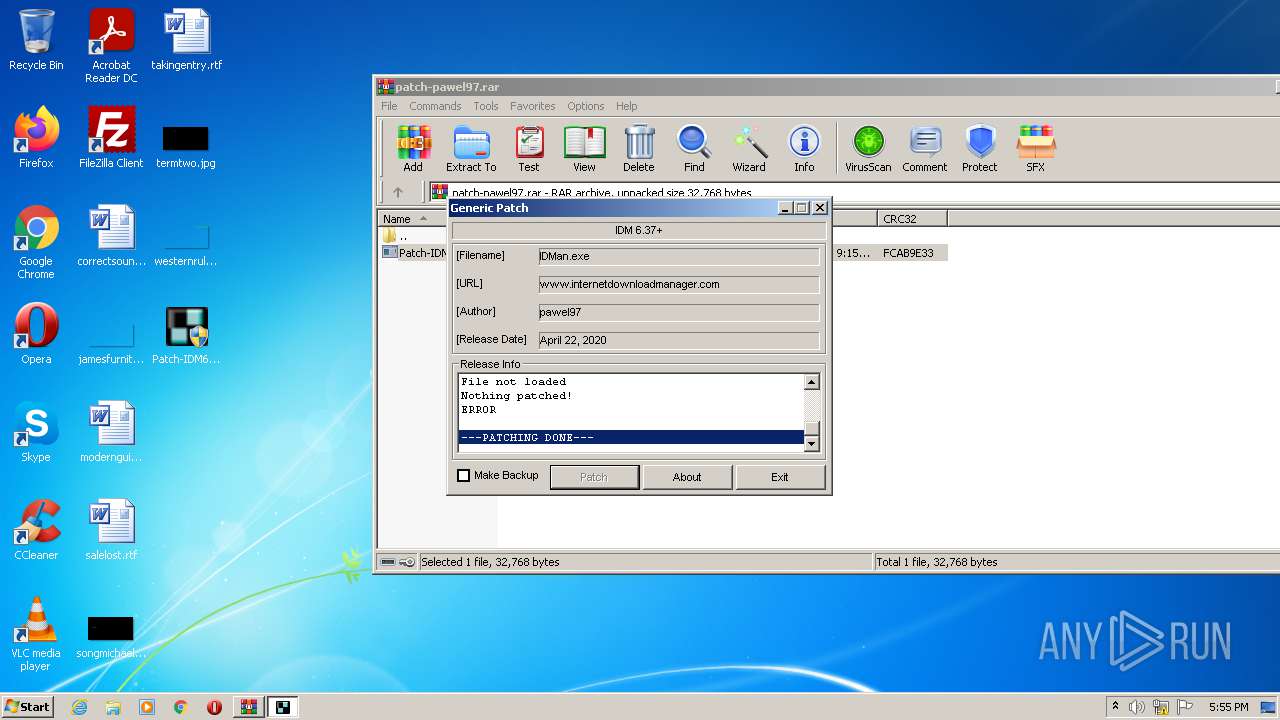The height and width of the screenshot is (720, 1280).
Task: Click the Protect shield icon
Action: [x=980, y=149]
